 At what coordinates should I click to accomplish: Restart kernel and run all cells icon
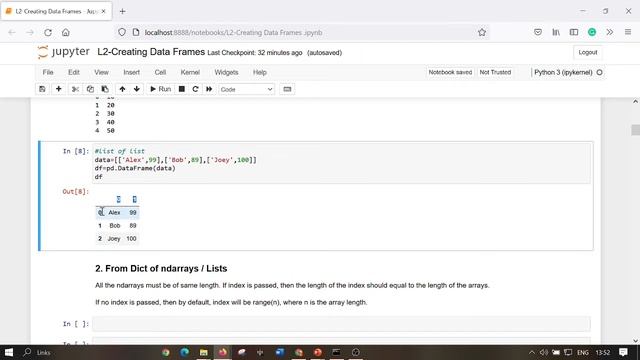pyautogui.click(x=209, y=89)
